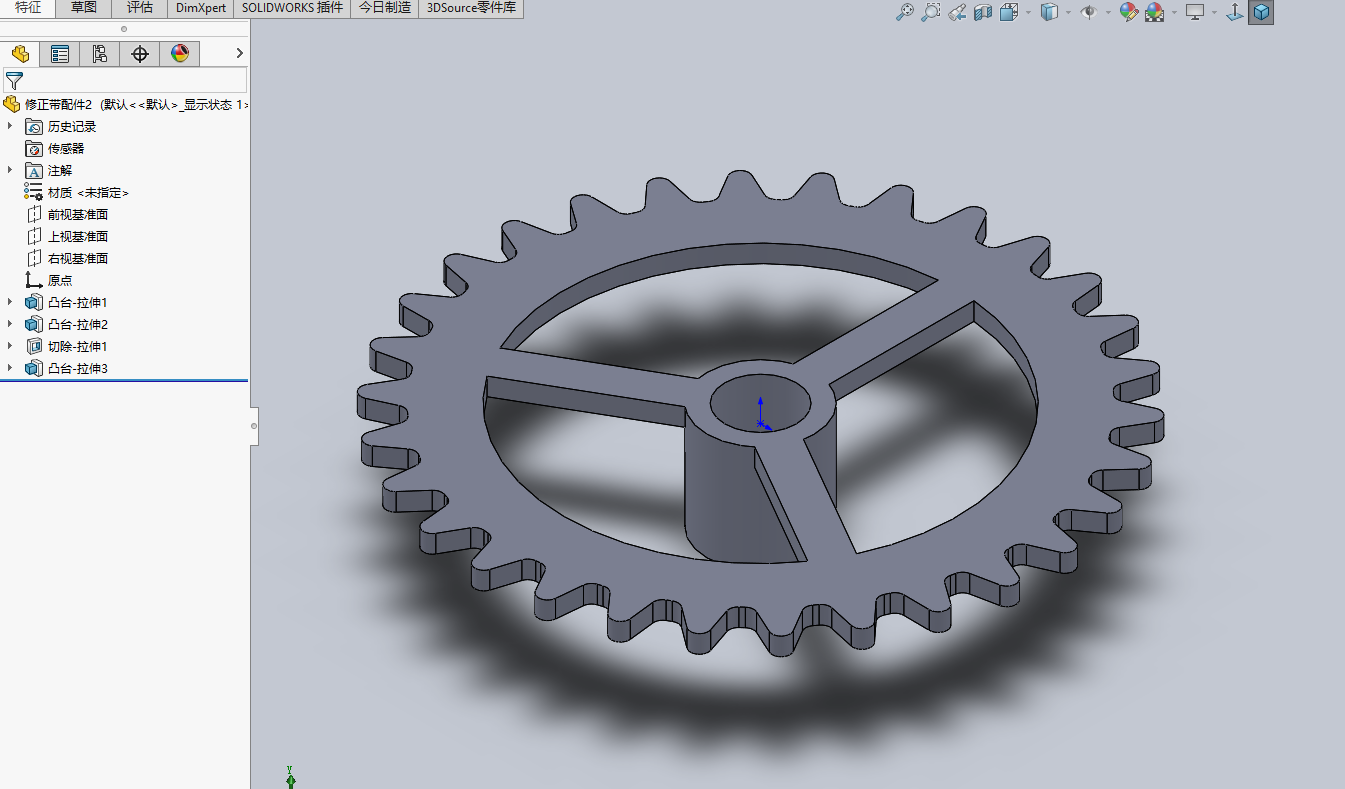The width and height of the screenshot is (1345, 789).
Task: Select the DimXpertManager crosshair tab icon
Action: (140, 54)
